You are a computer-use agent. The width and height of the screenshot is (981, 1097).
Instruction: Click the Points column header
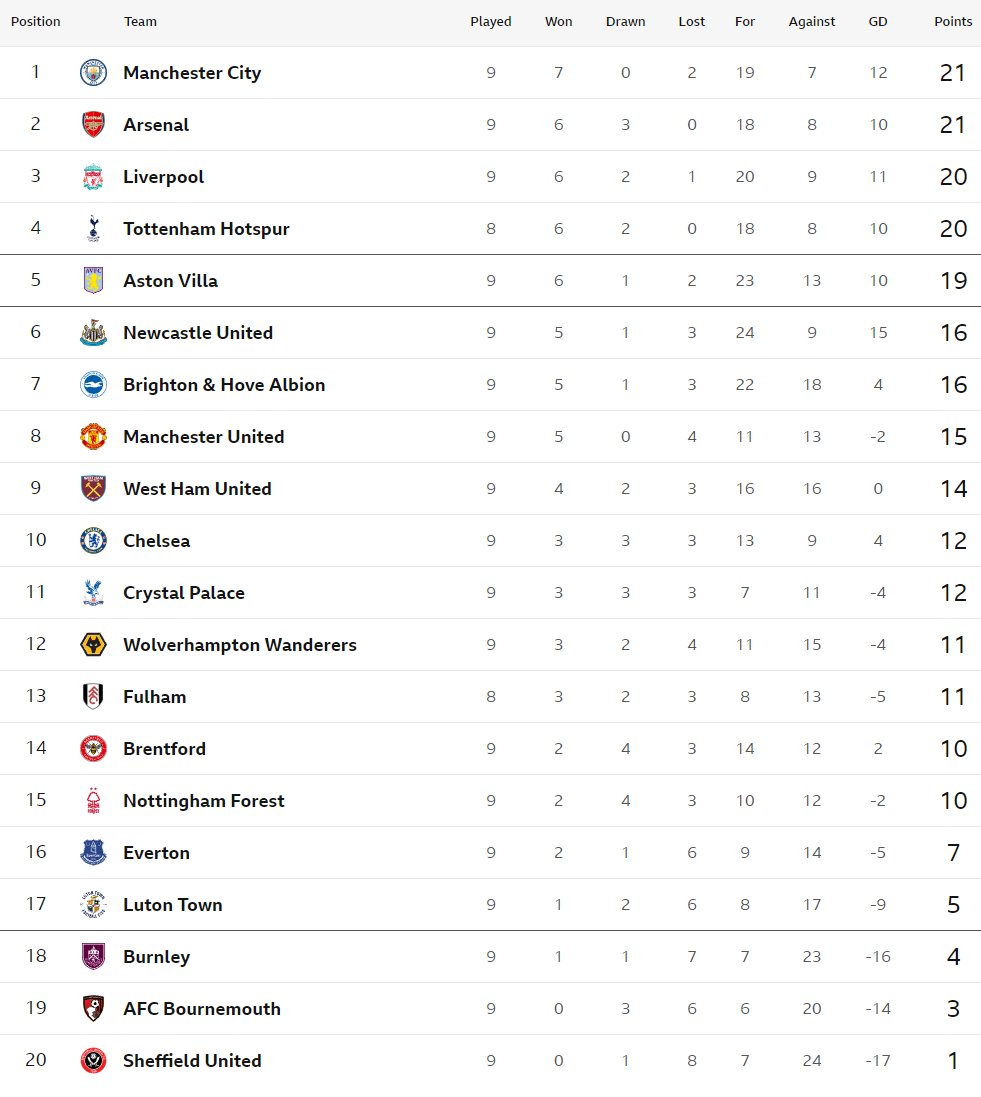click(953, 22)
